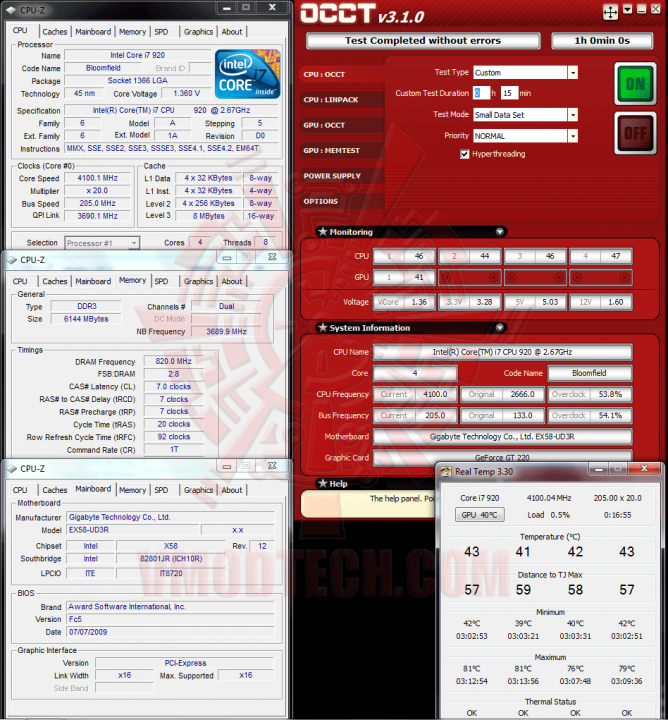Switch to Caches tab in top CPU-Z

click(55, 32)
